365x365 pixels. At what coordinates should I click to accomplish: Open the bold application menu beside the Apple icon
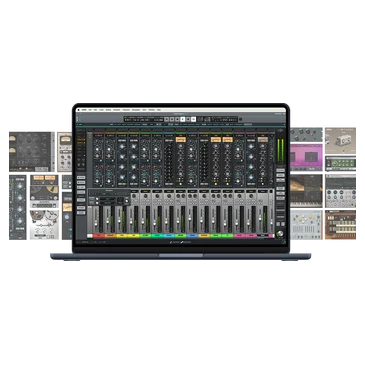pos(84,109)
